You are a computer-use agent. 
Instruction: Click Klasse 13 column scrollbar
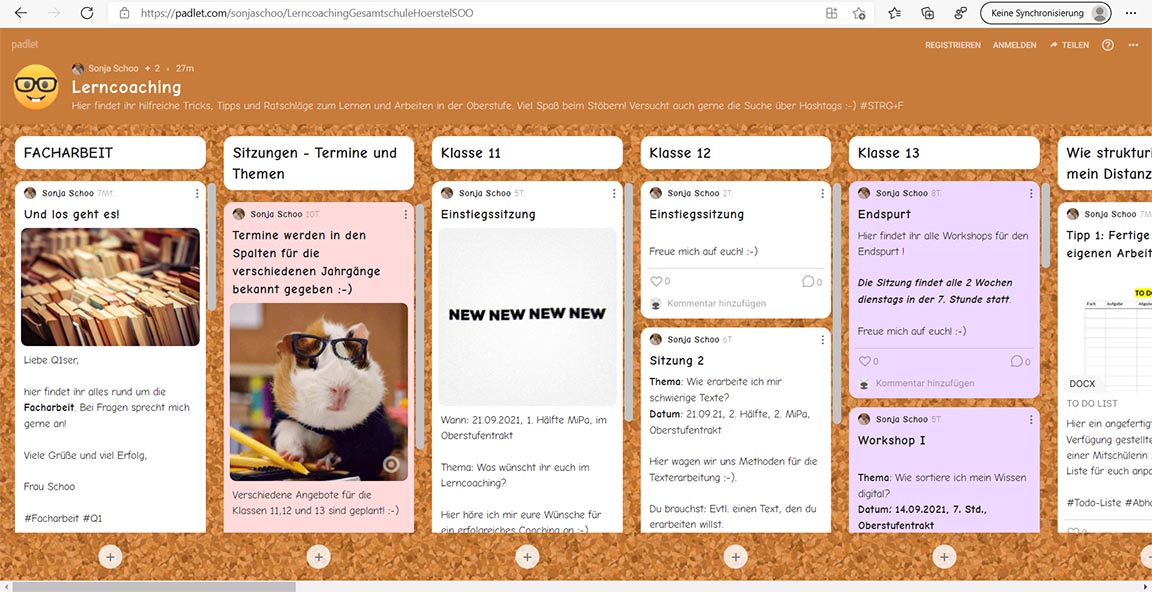tap(1045, 225)
